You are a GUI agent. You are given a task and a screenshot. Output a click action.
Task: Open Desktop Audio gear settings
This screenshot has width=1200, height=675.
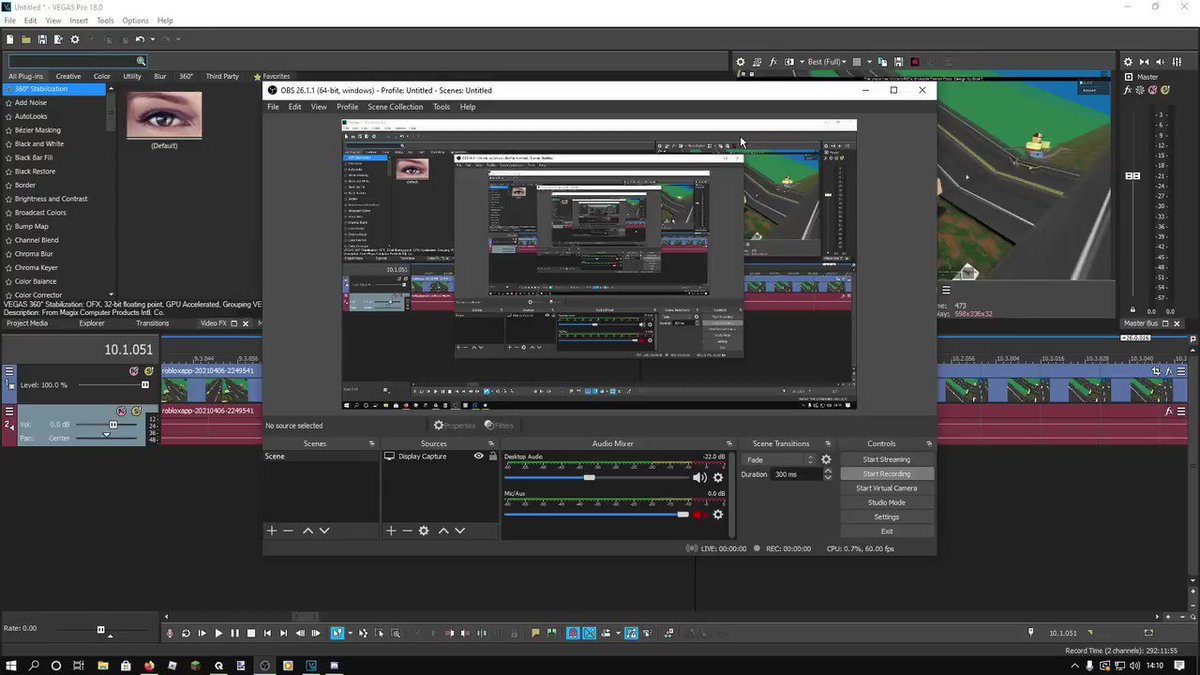click(x=718, y=478)
